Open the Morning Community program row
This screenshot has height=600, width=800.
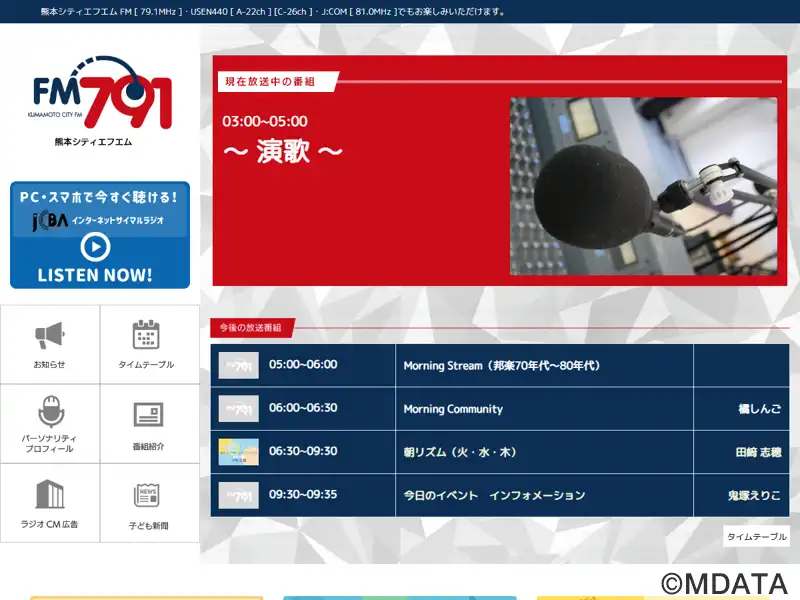tap(499, 409)
